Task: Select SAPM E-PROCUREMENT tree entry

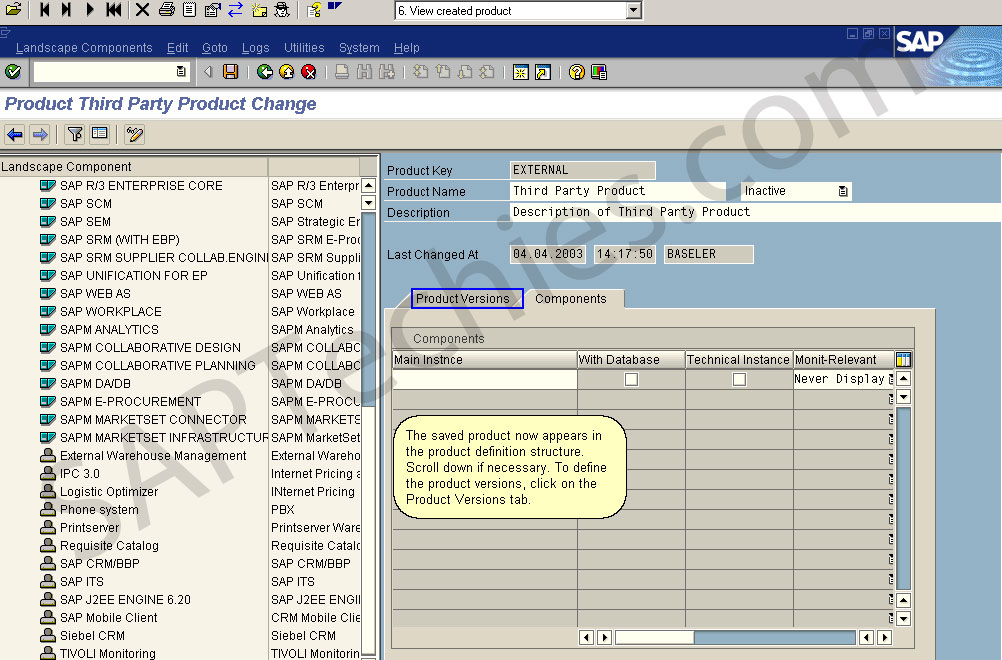Action: click(130, 402)
